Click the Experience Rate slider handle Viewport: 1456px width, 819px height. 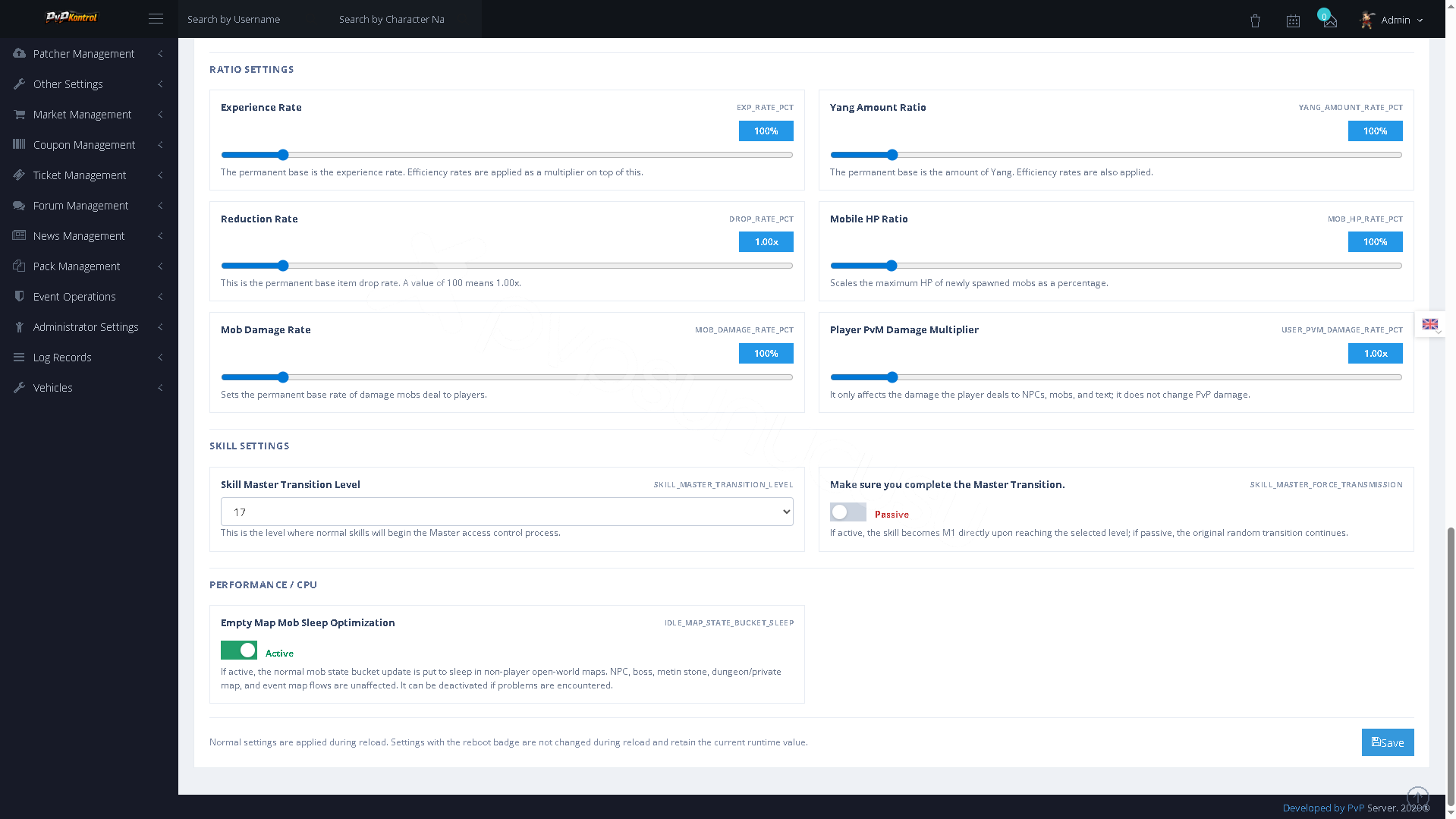[x=283, y=155]
